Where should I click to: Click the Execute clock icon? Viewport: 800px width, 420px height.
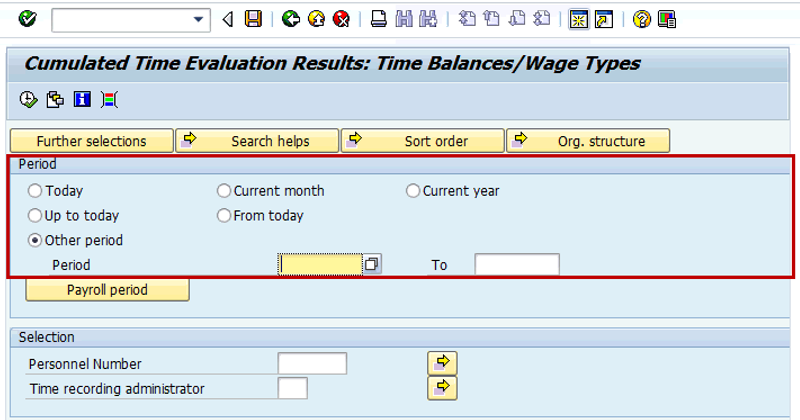coord(28,98)
